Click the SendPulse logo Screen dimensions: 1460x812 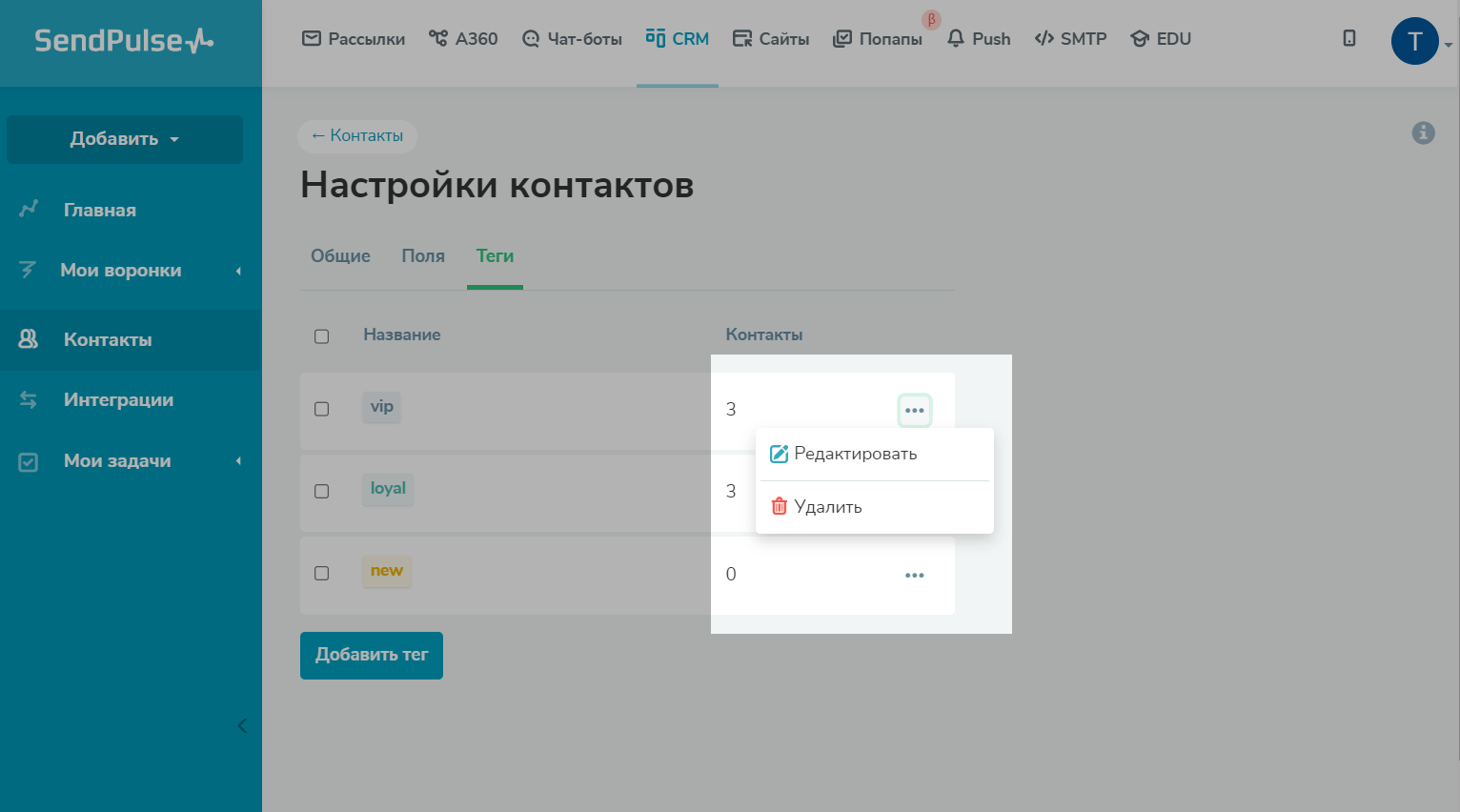pos(124,41)
